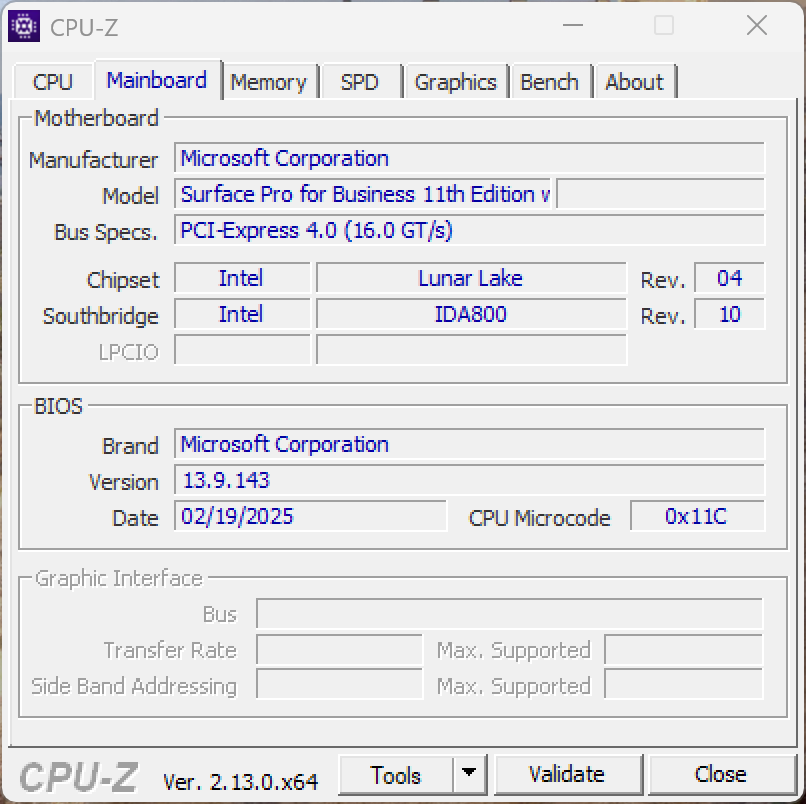
Task: Select the Surface Pro model field
Action: pyautogui.click(x=364, y=195)
